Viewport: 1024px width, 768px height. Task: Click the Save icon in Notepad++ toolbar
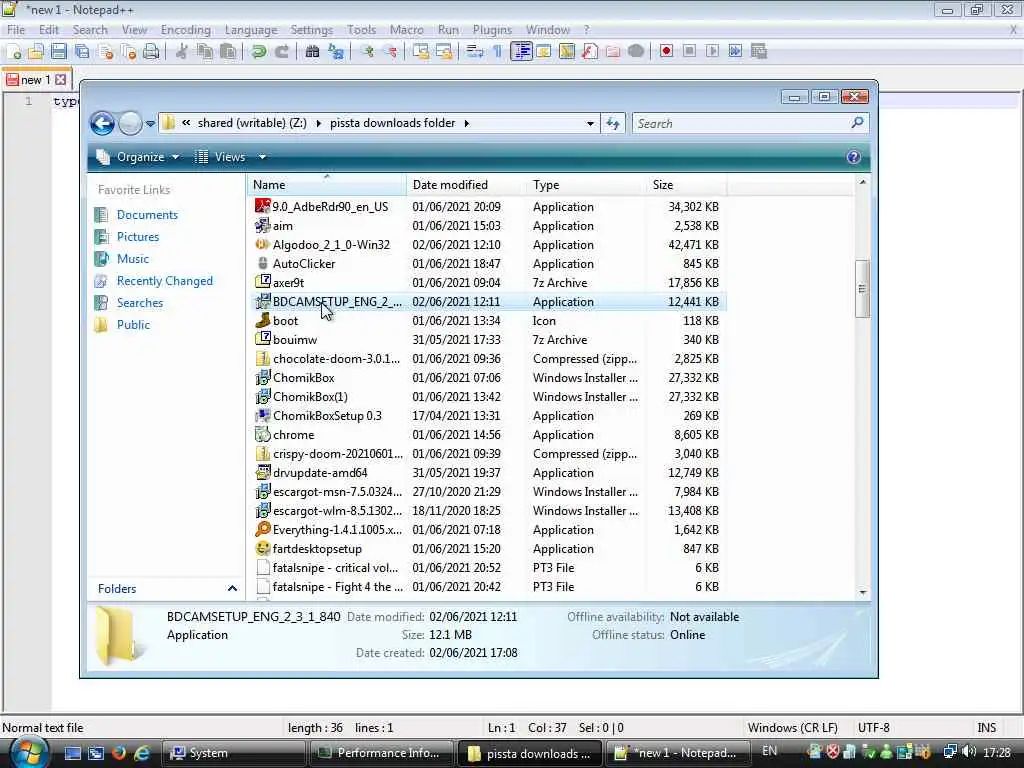(x=59, y=52)
